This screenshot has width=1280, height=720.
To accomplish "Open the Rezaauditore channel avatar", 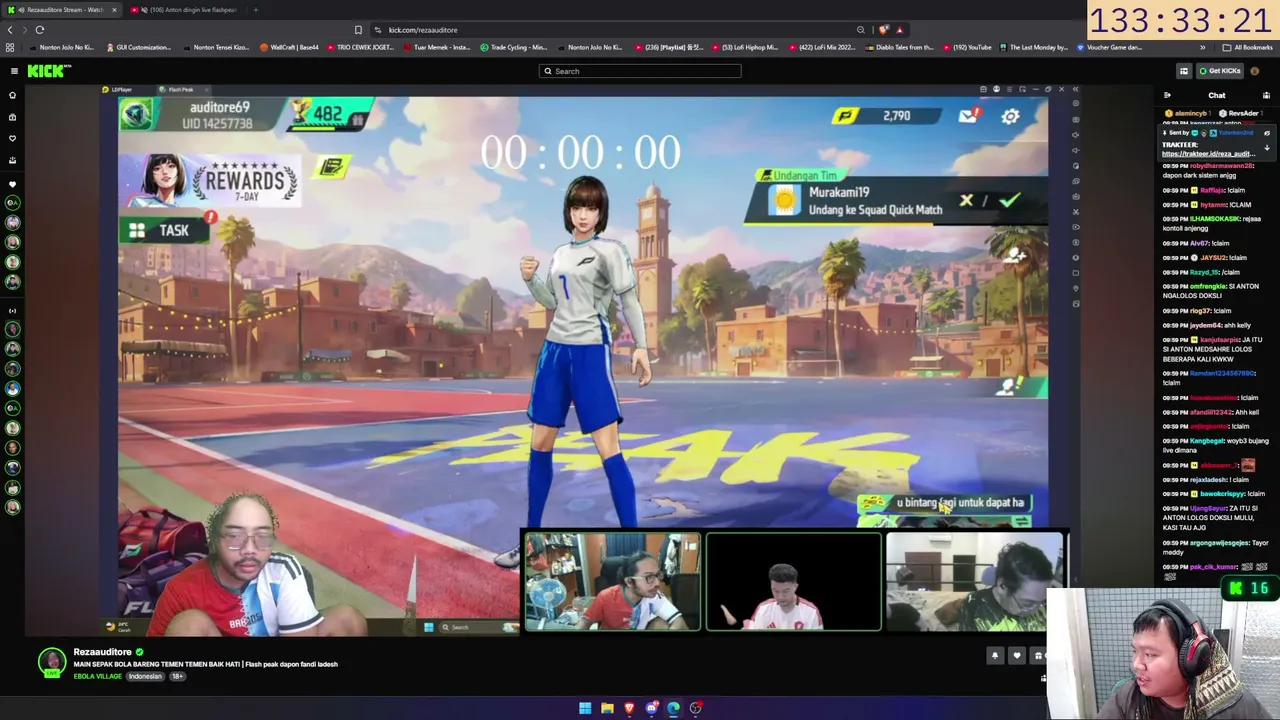I will (x=52, y=662).
